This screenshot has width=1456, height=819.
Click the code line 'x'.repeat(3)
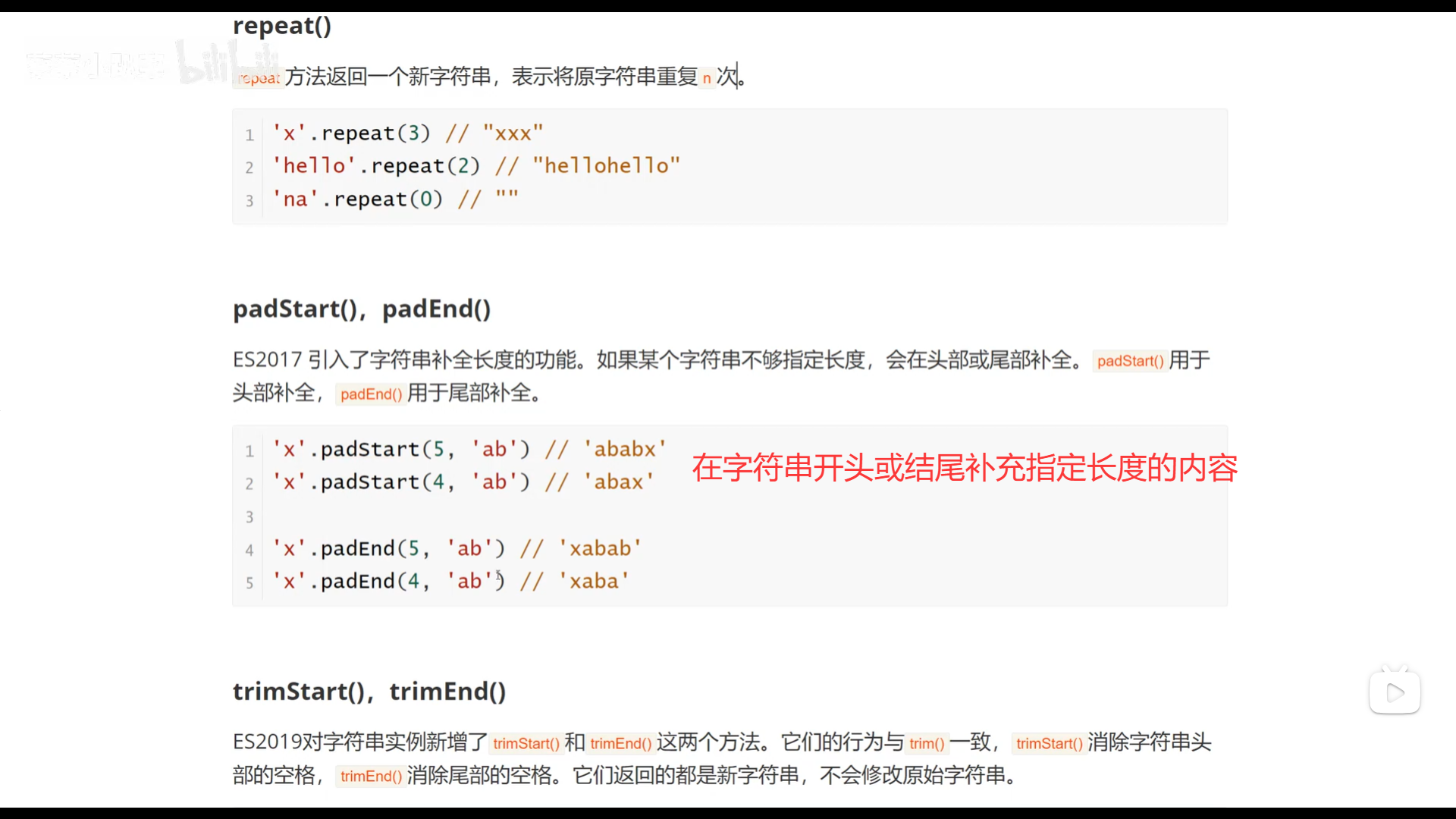(352, 133)
